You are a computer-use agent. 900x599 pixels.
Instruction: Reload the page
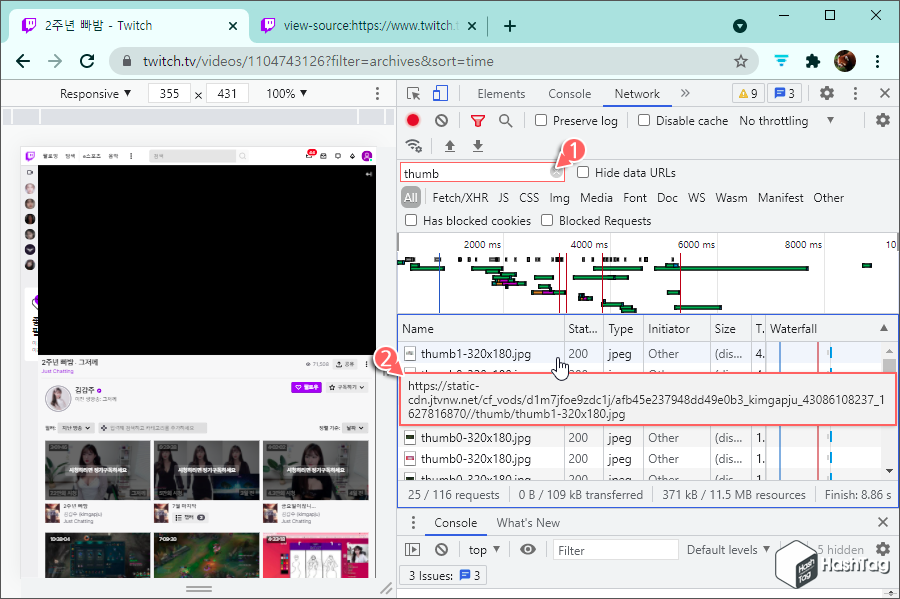(x=87, y=61)
